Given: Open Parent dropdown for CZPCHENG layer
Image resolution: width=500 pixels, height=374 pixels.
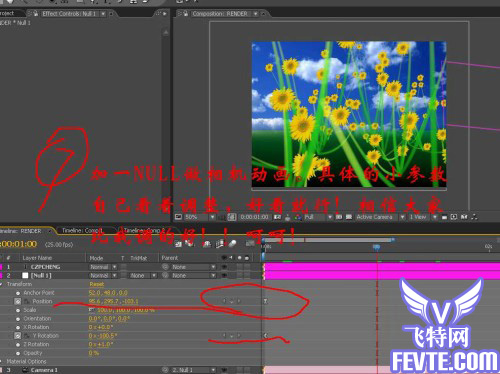Looking at the screenshot, I should pos(193,267).
